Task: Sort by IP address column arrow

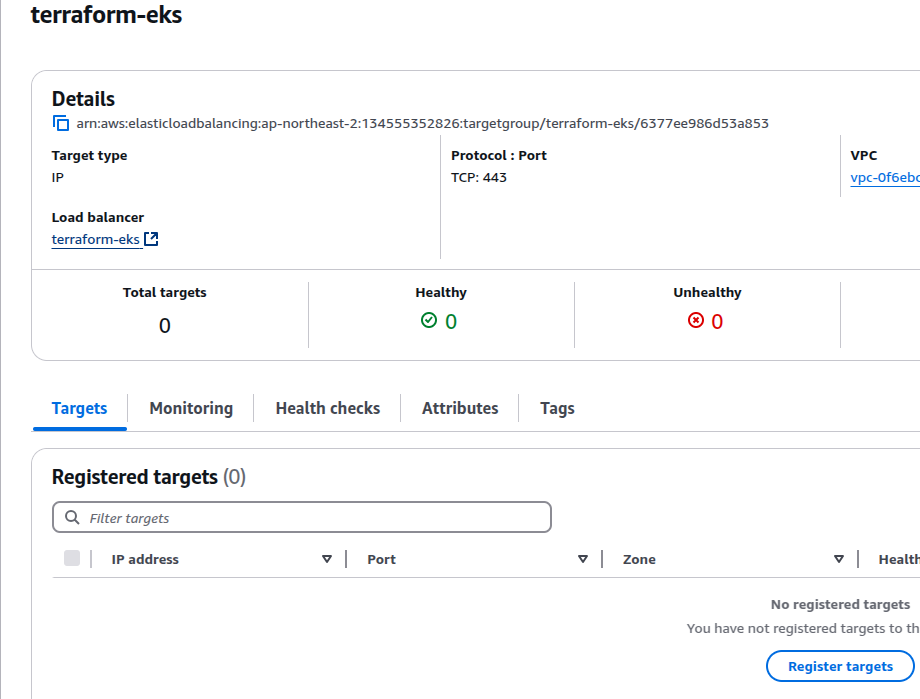Action: click(x=327, y=559)
